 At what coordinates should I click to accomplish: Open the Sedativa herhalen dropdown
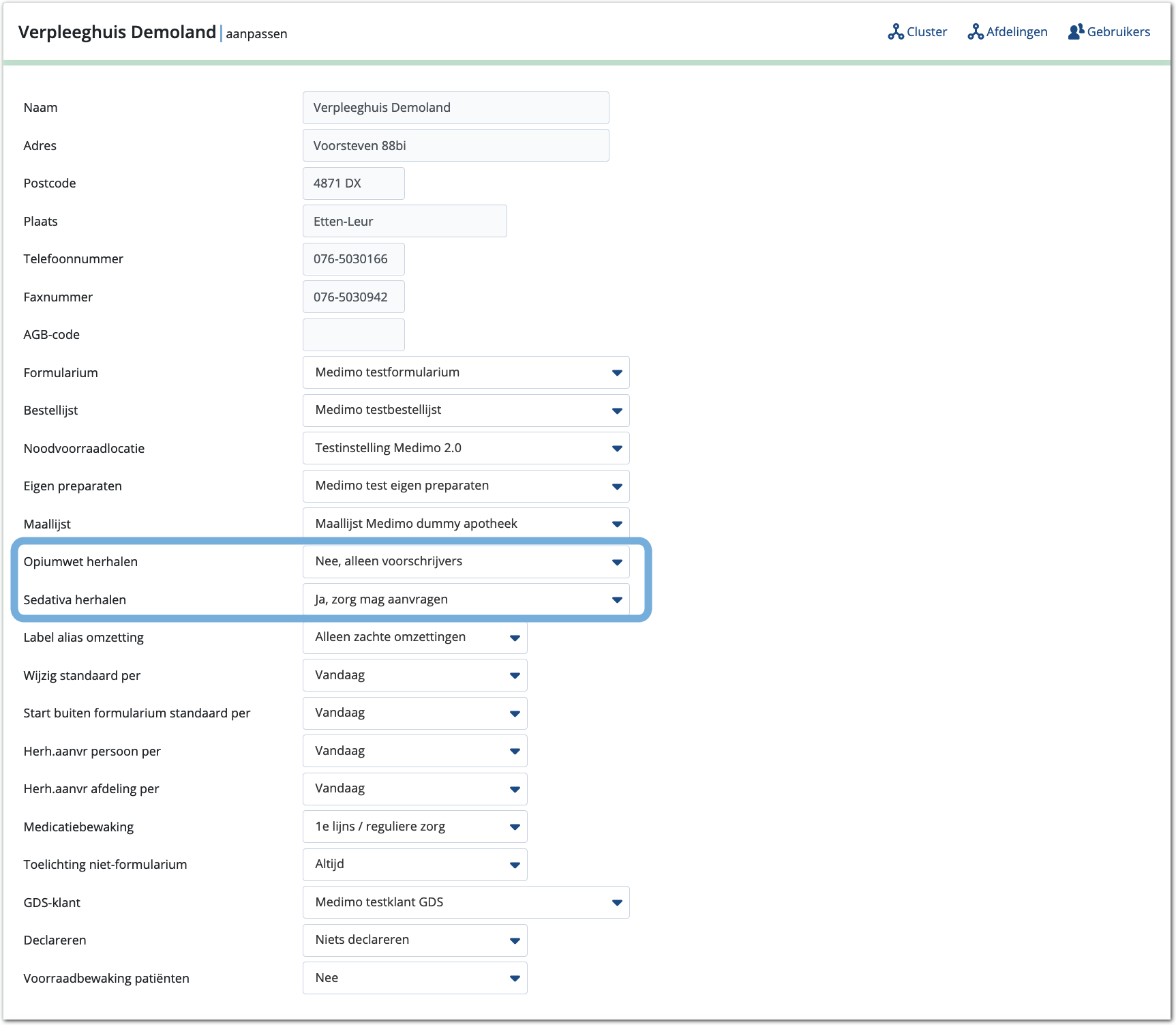[466, 599]
